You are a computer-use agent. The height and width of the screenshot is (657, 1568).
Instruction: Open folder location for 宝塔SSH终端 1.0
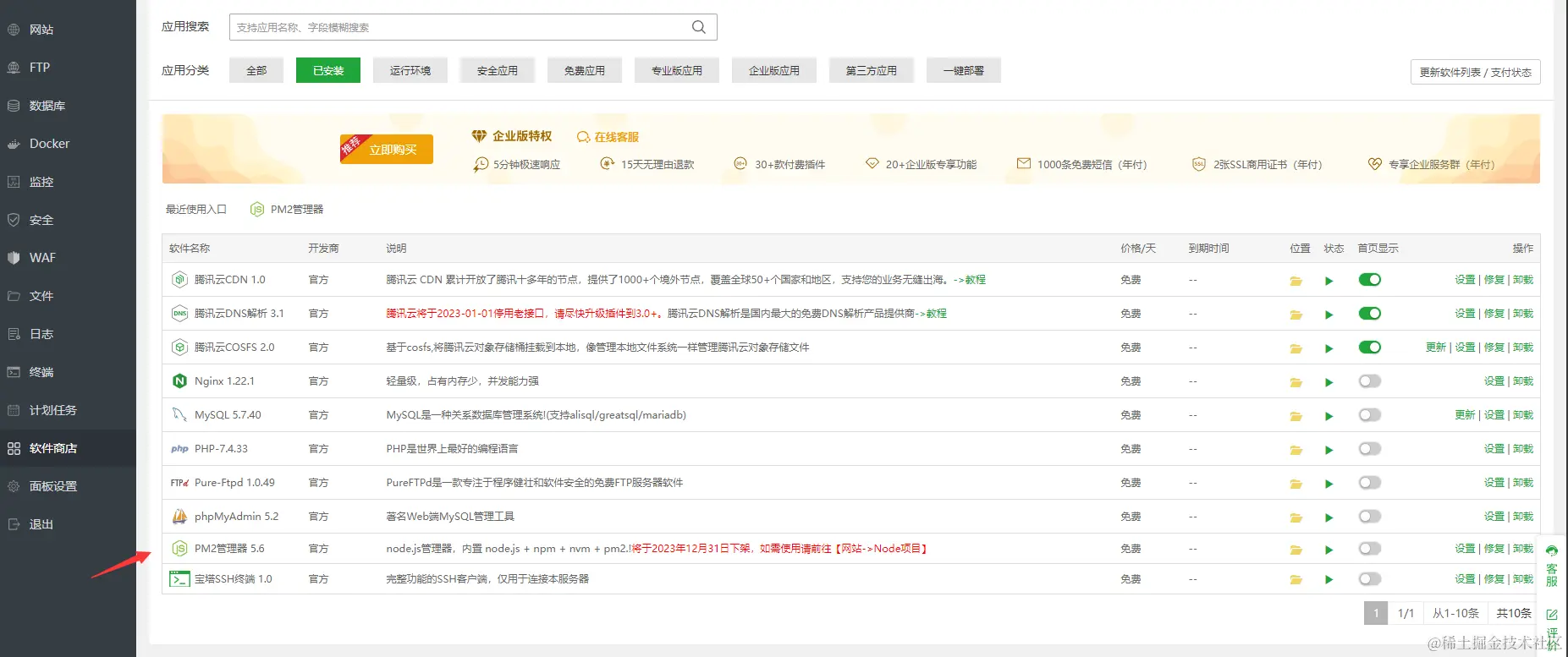[x=1296, y=580]
